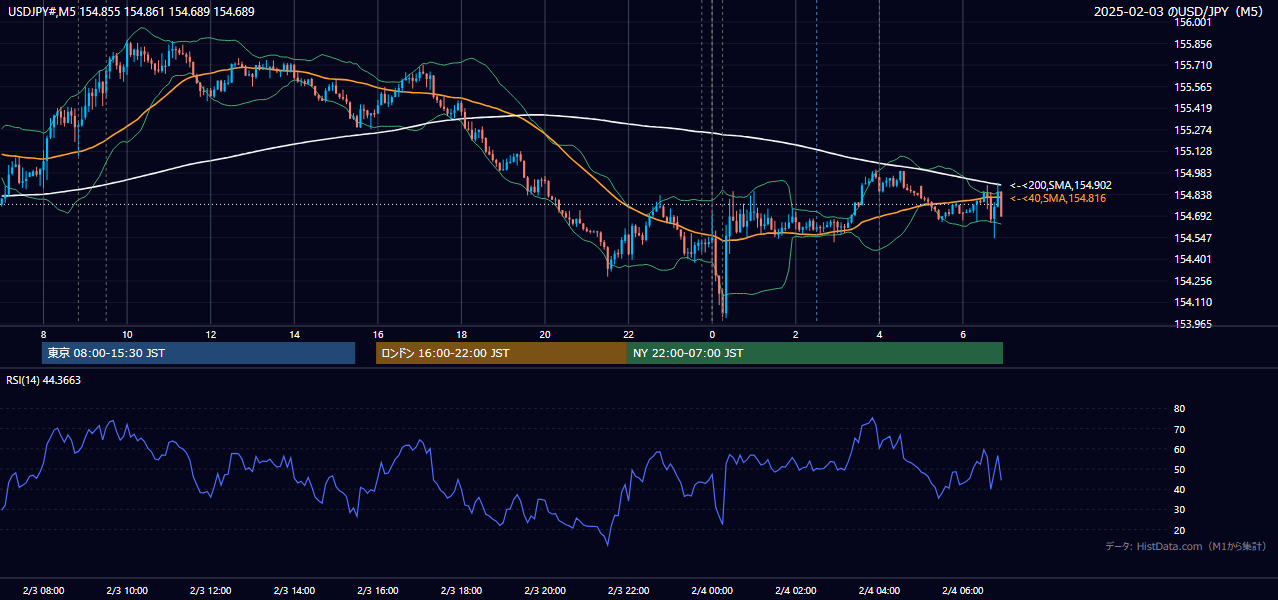Click hour label 18 under price chart
Image resolution: width=1278 pixels, height=600 pixels.
461,334
